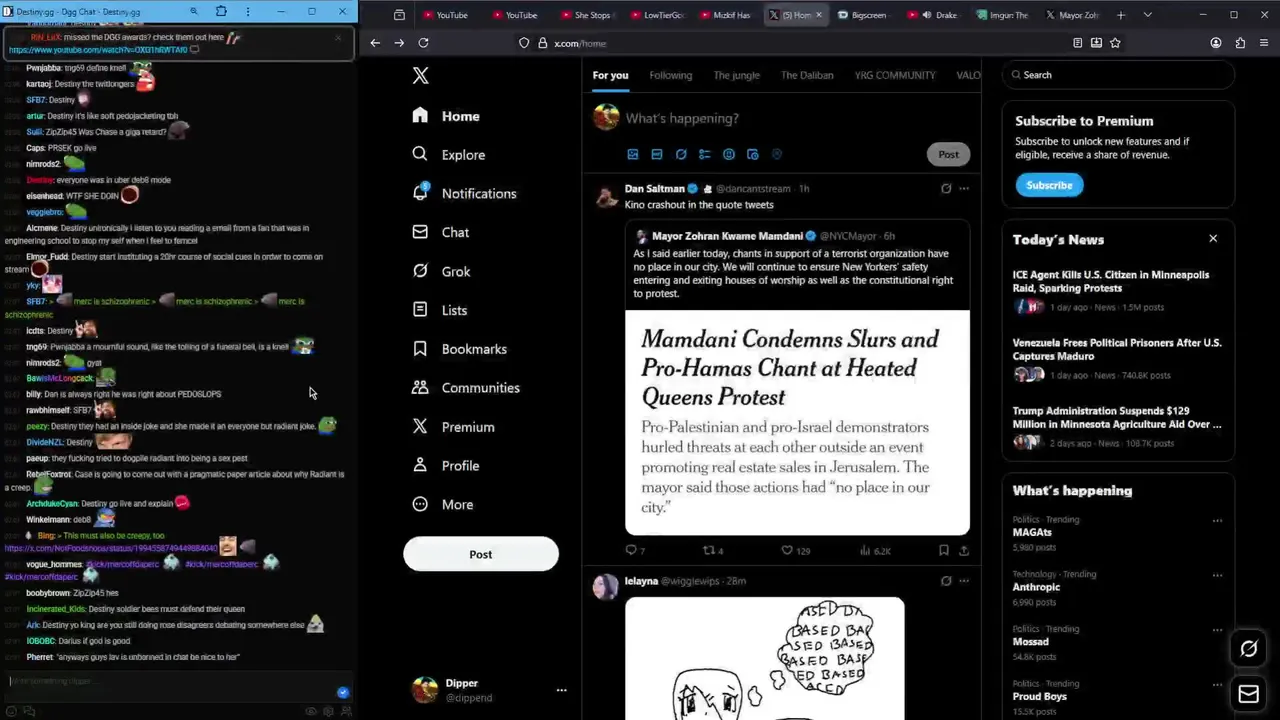Bookmark Dan Saltman's post

944,550
